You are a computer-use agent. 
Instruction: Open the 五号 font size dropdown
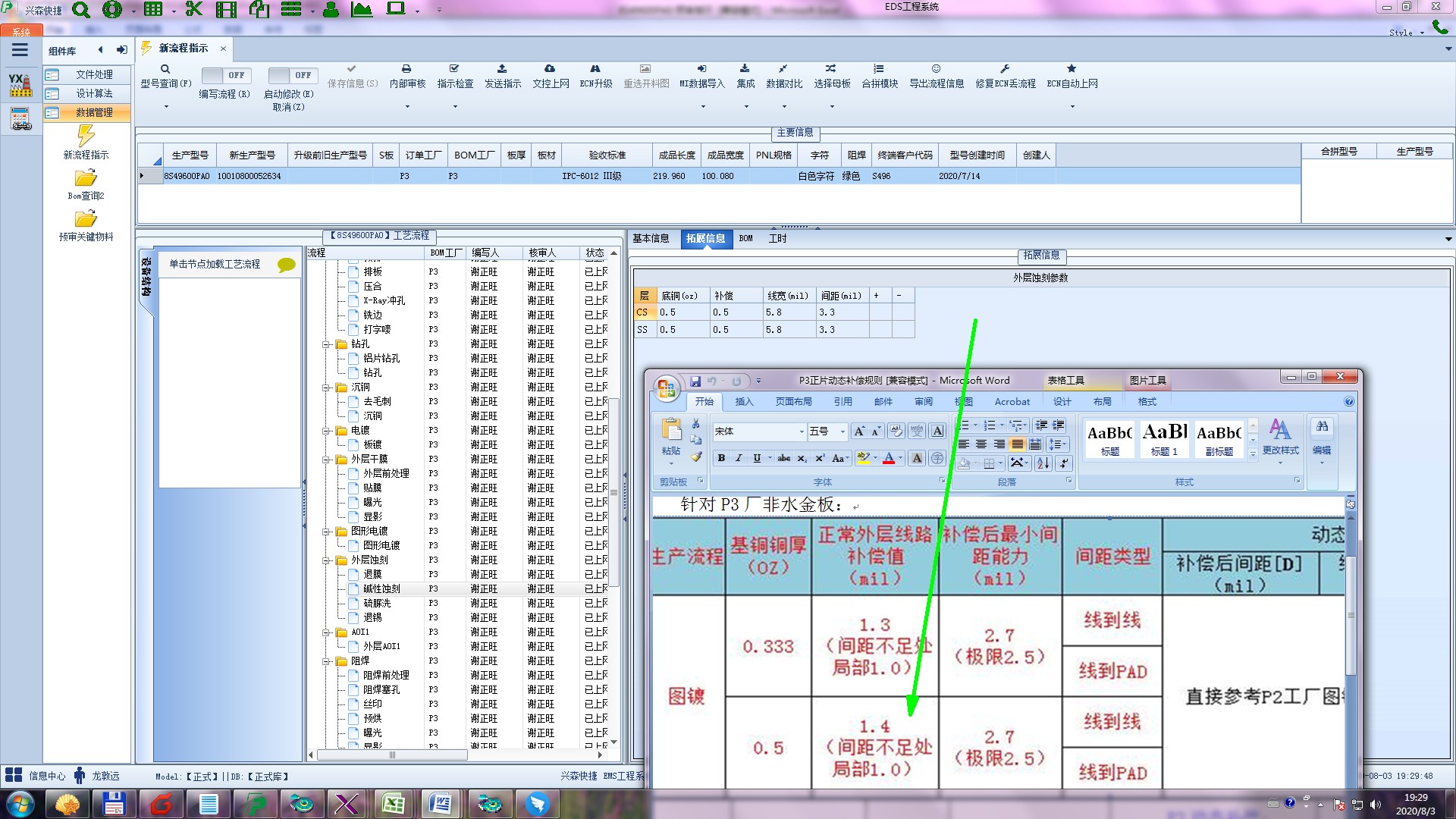point(843,431)
